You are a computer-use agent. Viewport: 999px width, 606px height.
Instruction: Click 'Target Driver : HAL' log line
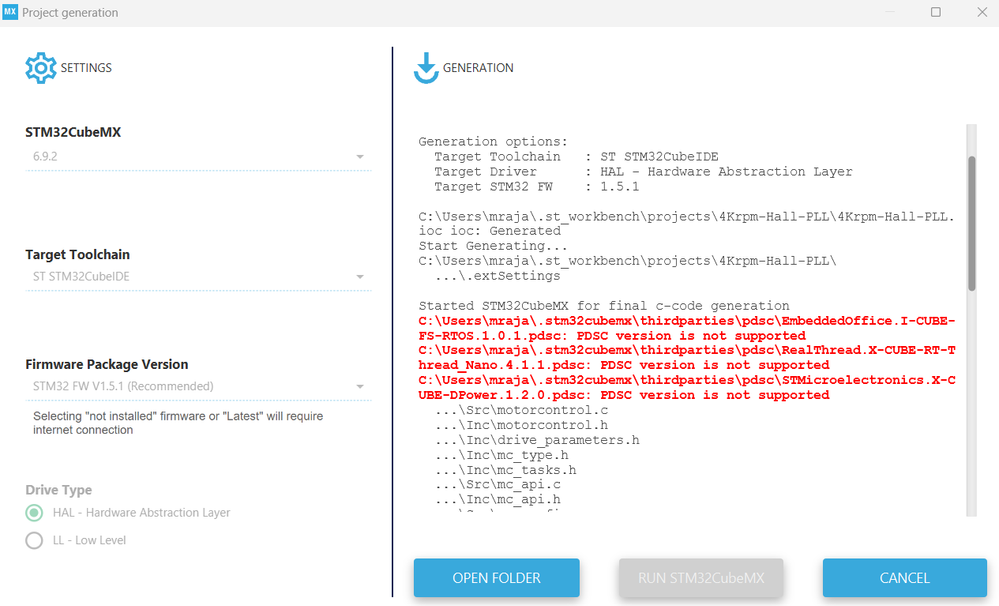click(643, 171)
